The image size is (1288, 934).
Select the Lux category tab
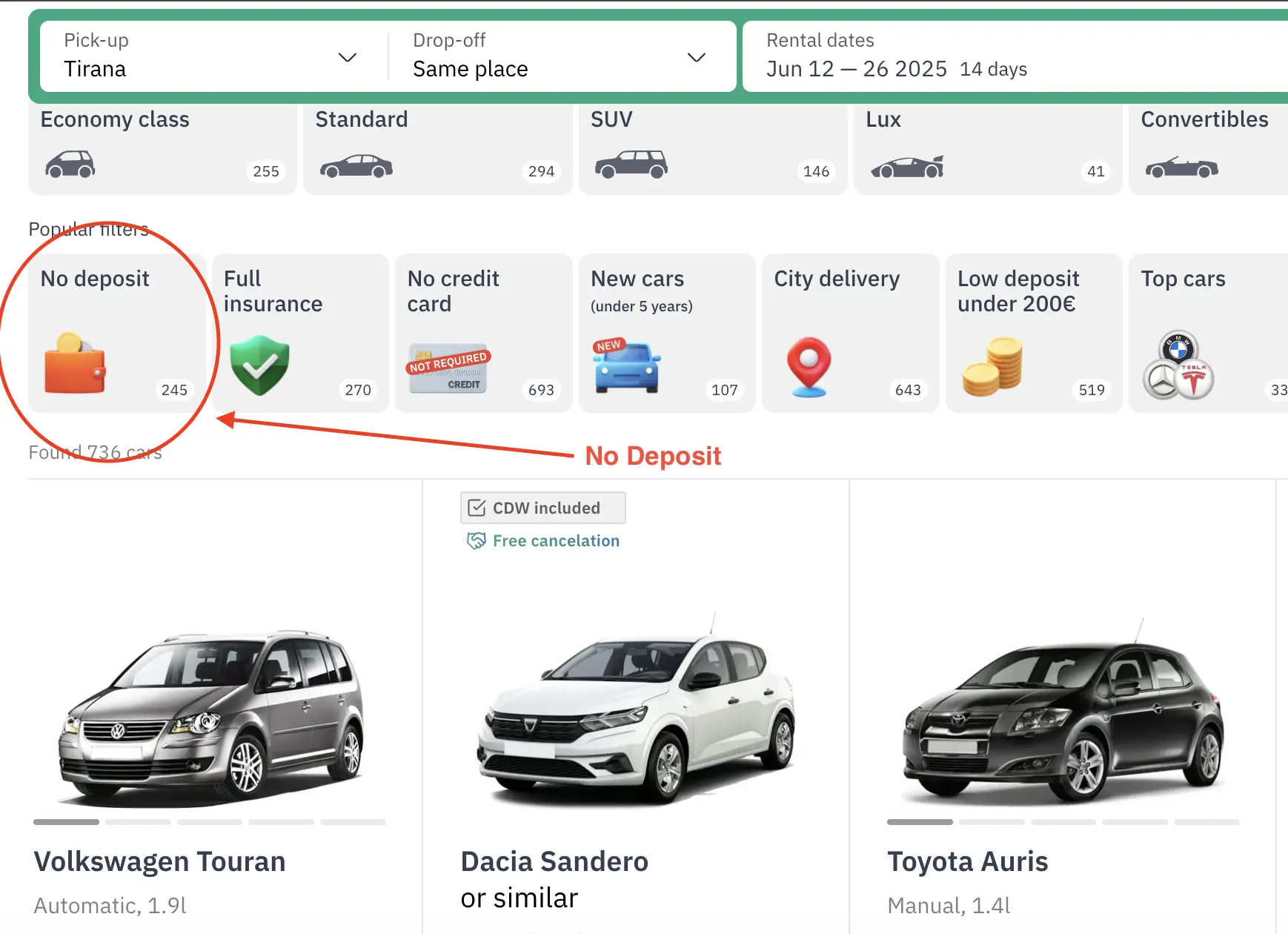(988, 149)
